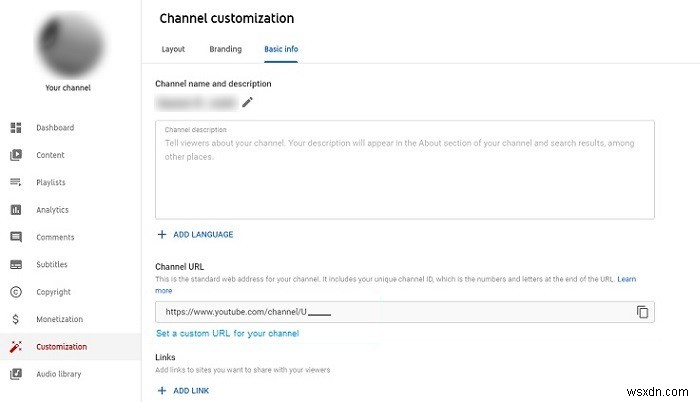Click the plus icon beside ADD LINK

pos(162,391)
